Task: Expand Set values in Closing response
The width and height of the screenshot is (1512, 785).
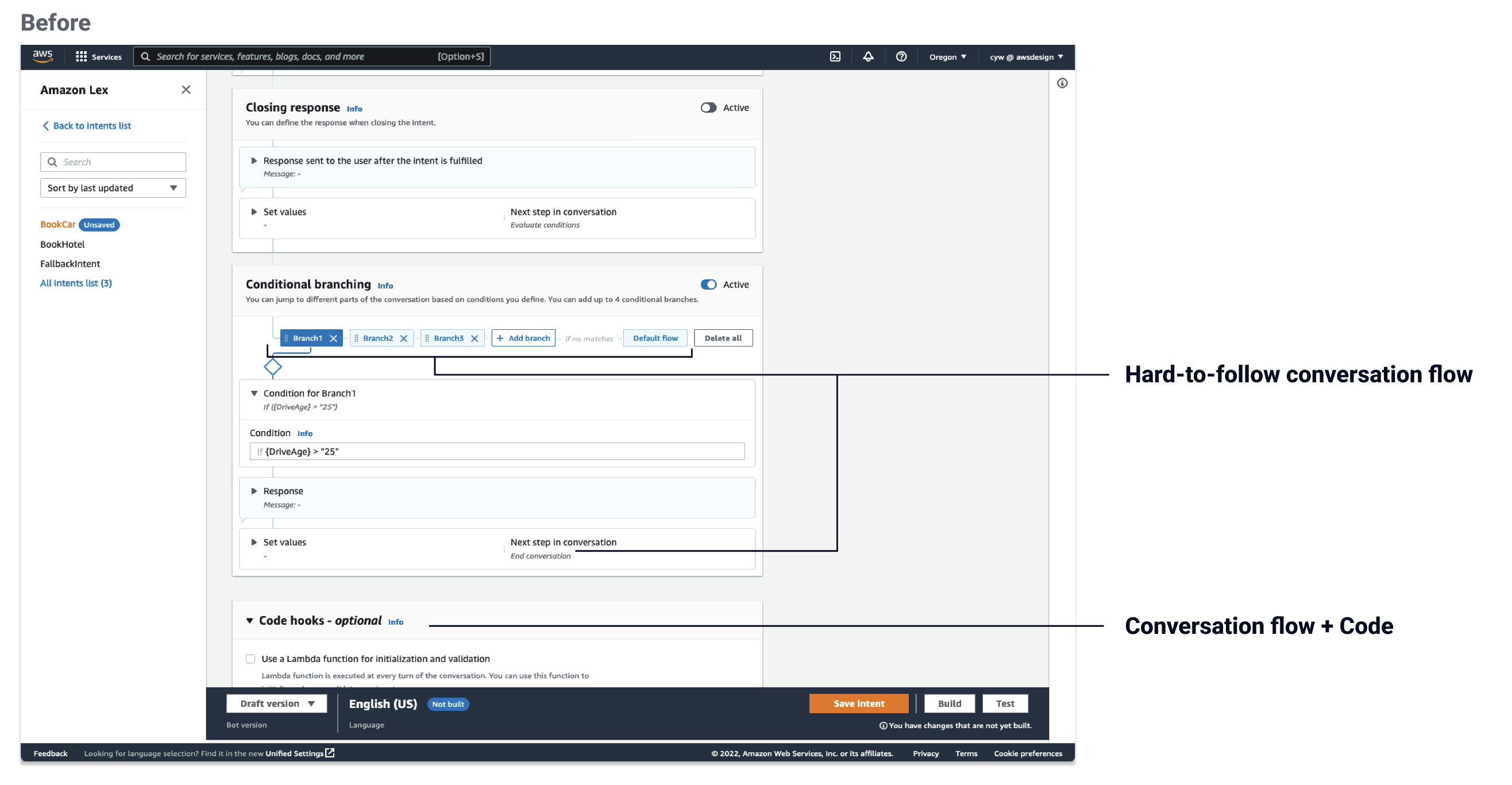Action: click(254, 212)
